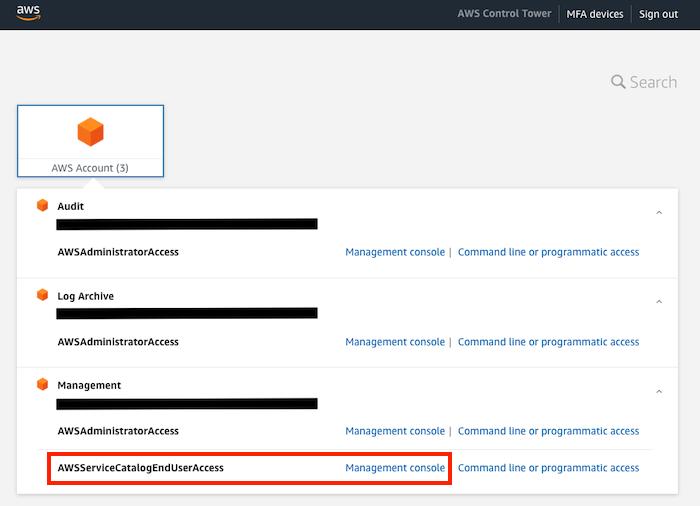Open Management console for Audit AWSAdministratorAccess
The height and width of the screenshot is (506, 700).
coord(395,252)
